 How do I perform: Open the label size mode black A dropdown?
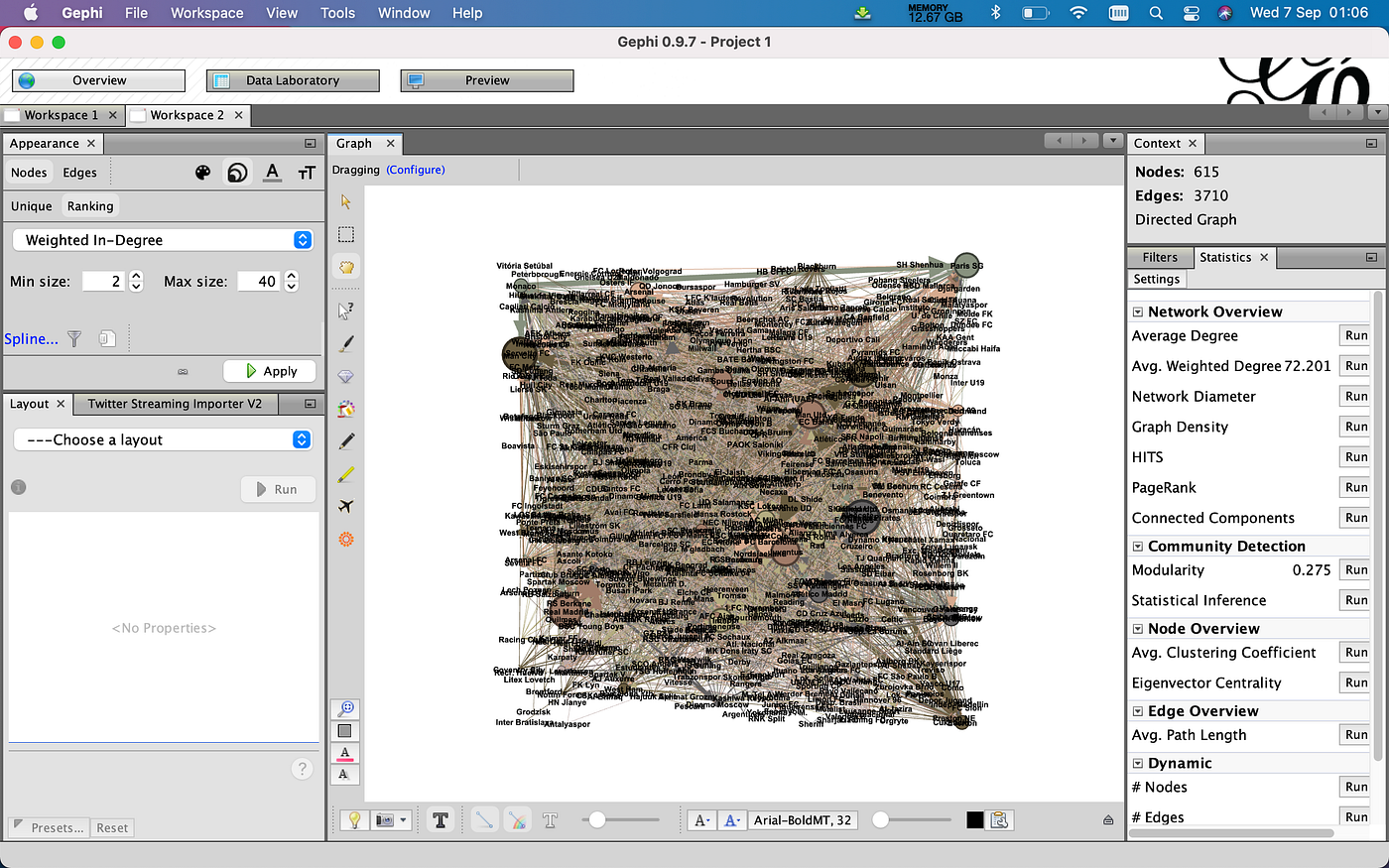tap(701, 820)
